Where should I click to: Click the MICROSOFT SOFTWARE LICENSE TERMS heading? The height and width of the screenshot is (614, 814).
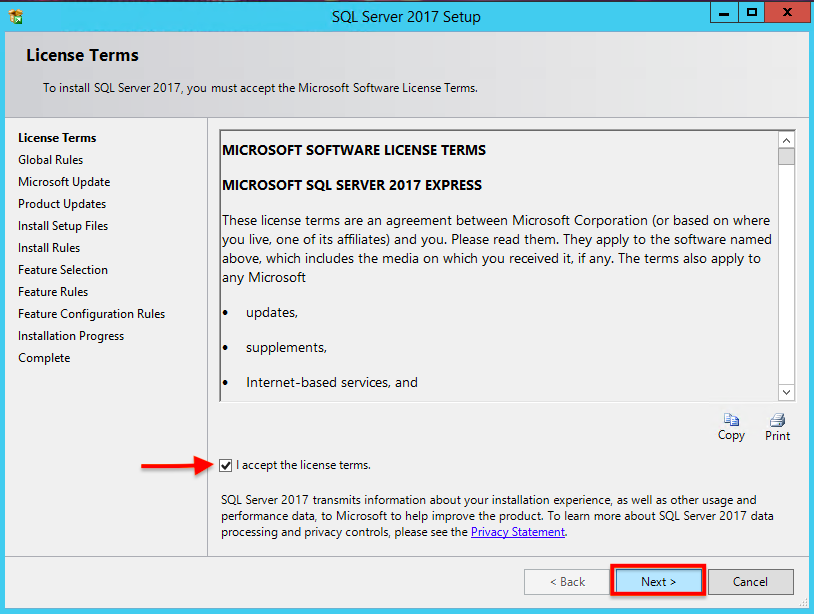coord(354,150)
